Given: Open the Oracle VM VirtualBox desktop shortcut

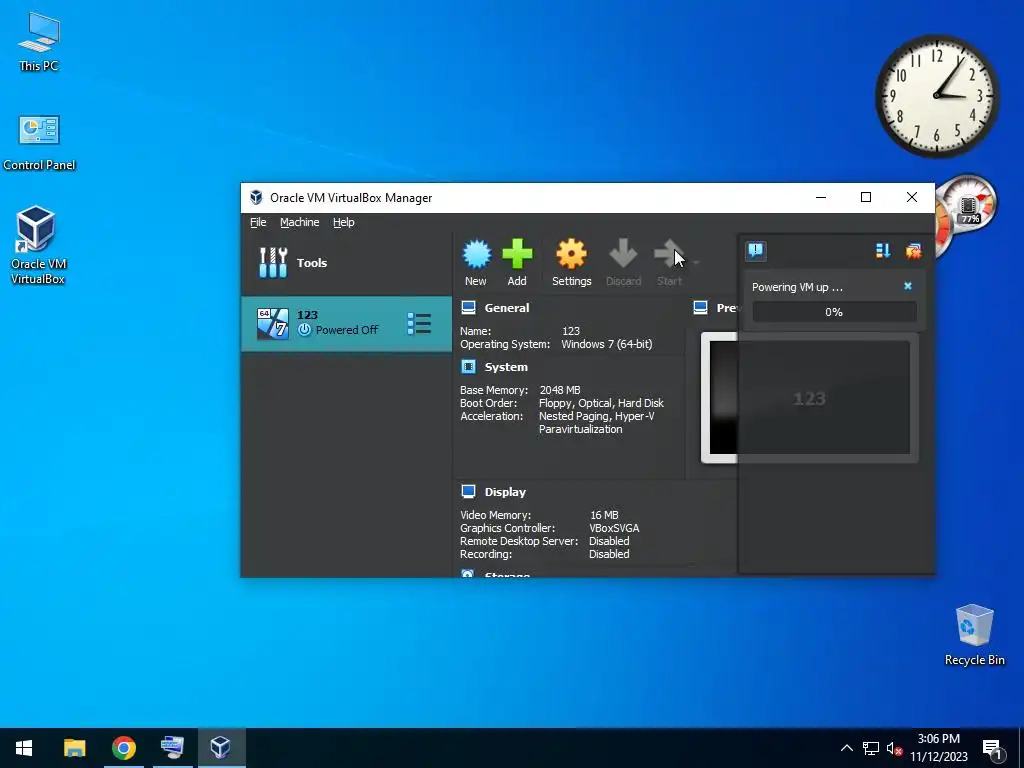Looking at the screenshot, I should click(x=37, y=245).
